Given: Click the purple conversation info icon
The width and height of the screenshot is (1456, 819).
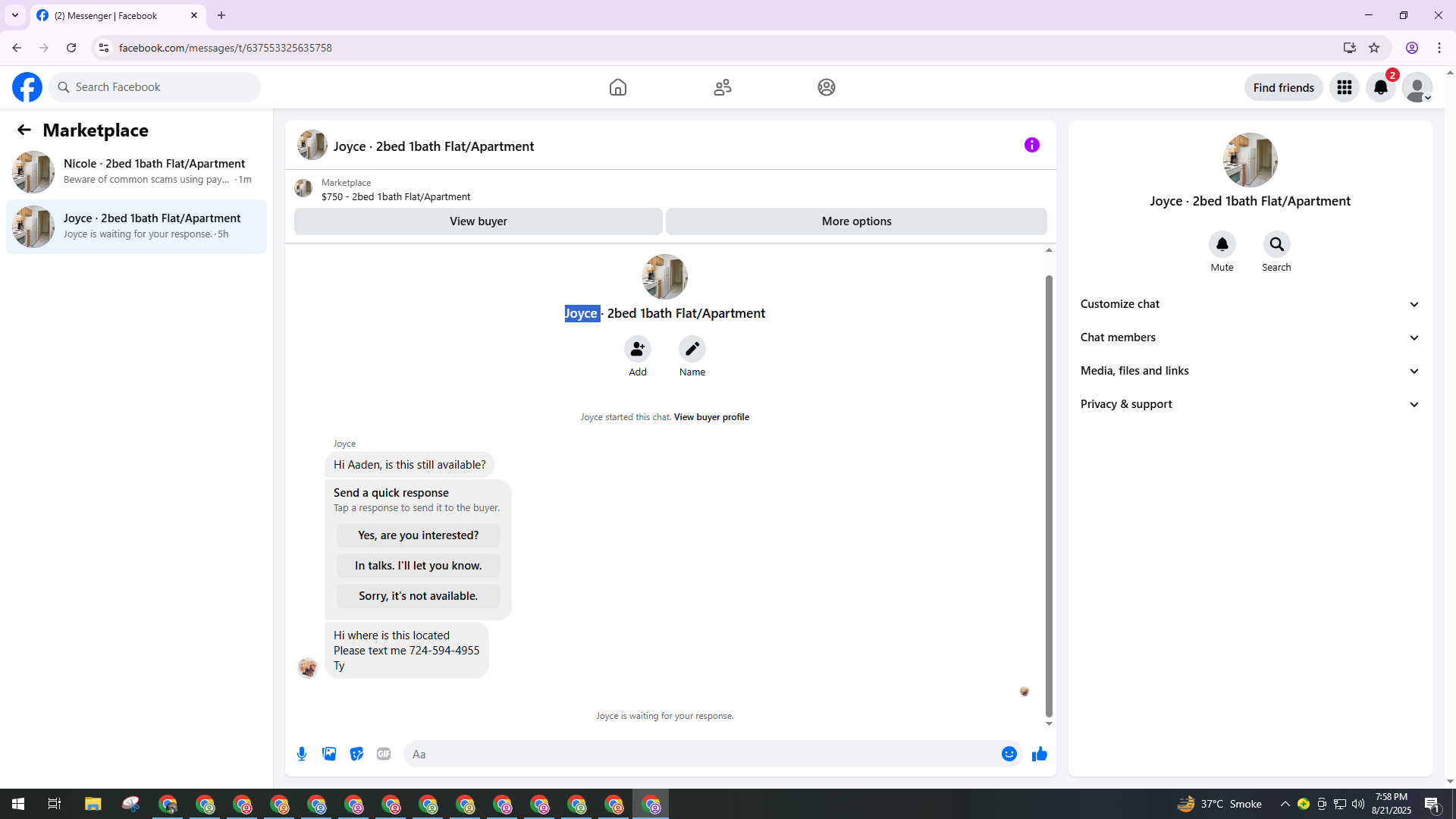Looking at the screenshot, I should tap(1031, 145).
